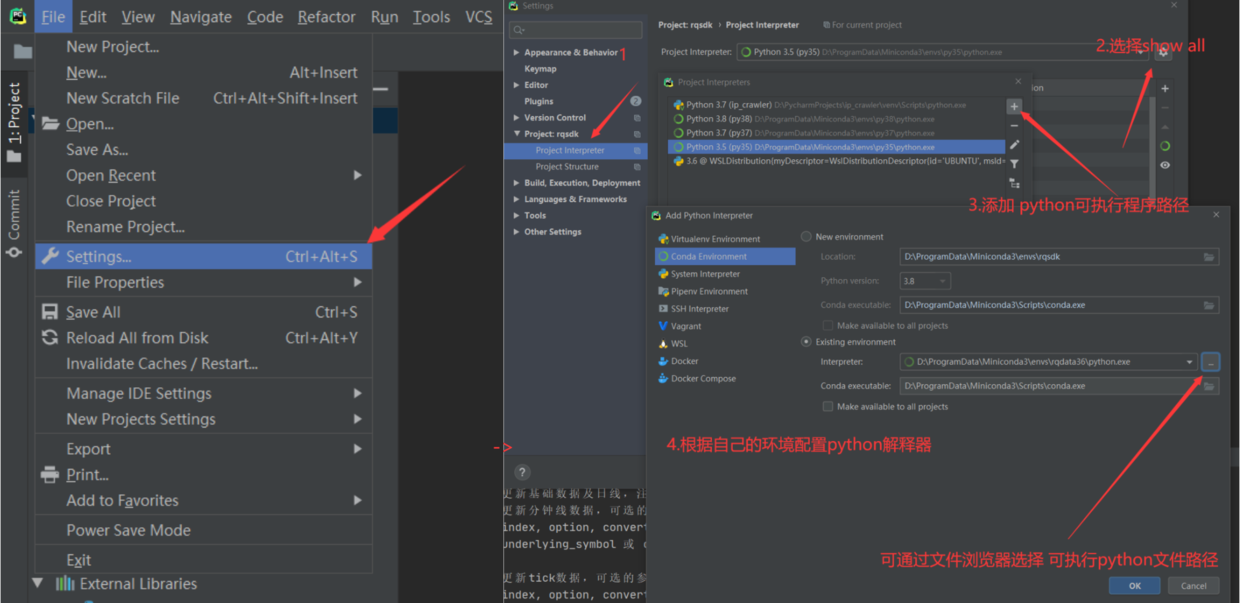Open the Commit tool window tab

[14, 224]
